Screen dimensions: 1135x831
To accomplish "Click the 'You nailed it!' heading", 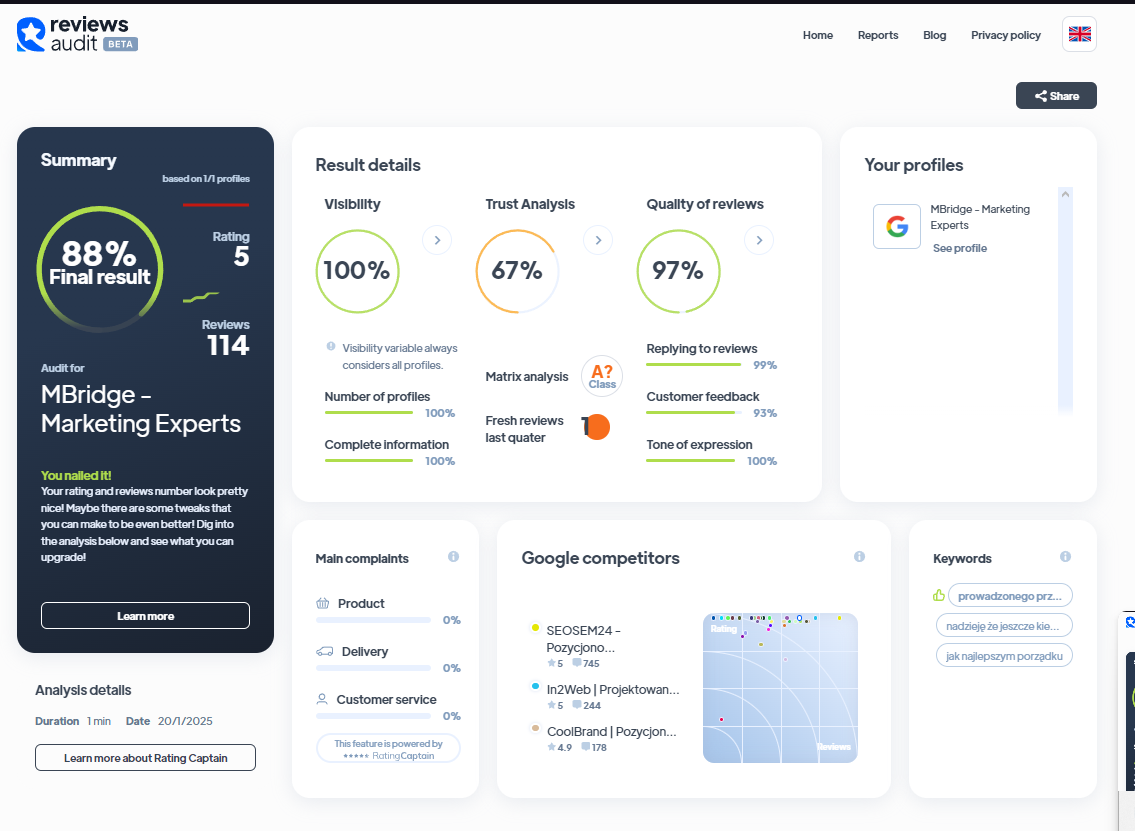I will (x=76, y=476).
